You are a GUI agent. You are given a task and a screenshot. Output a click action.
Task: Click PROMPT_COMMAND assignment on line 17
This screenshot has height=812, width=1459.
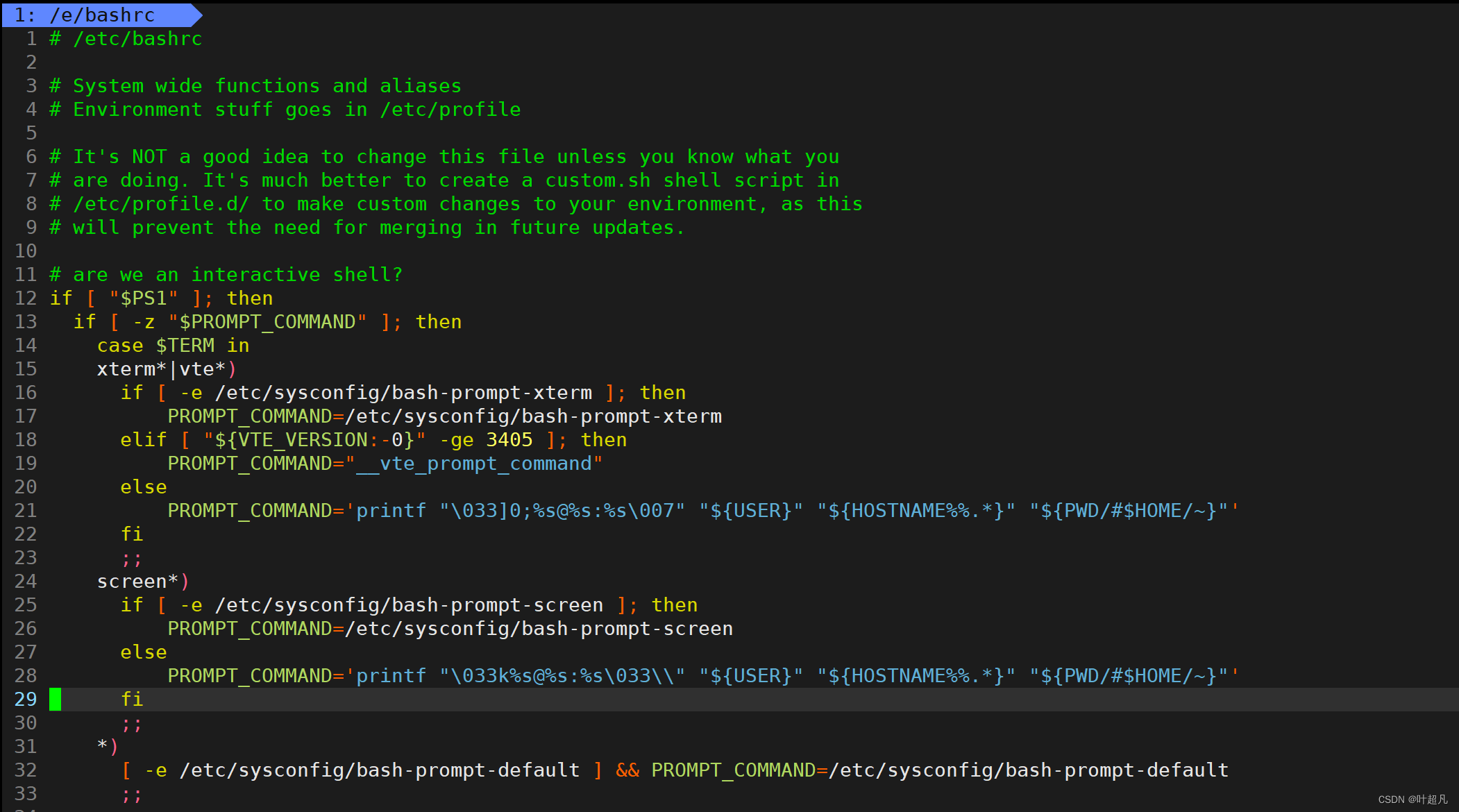click(x=445, y=416)
